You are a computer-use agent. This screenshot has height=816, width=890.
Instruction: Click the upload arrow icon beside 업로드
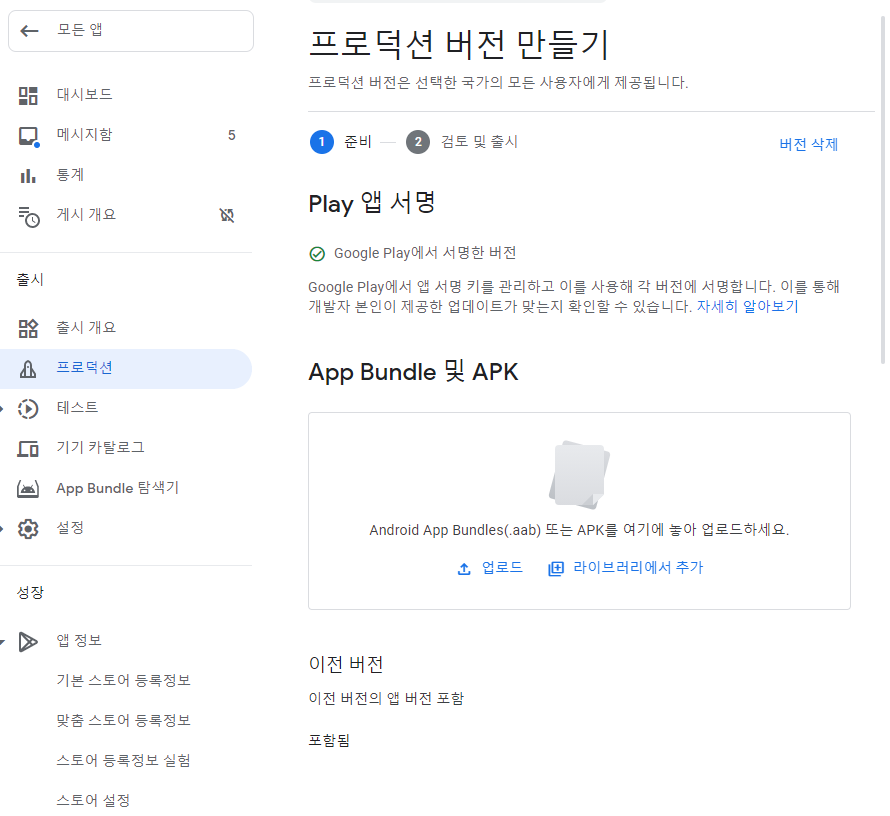(x=464, y=569)
